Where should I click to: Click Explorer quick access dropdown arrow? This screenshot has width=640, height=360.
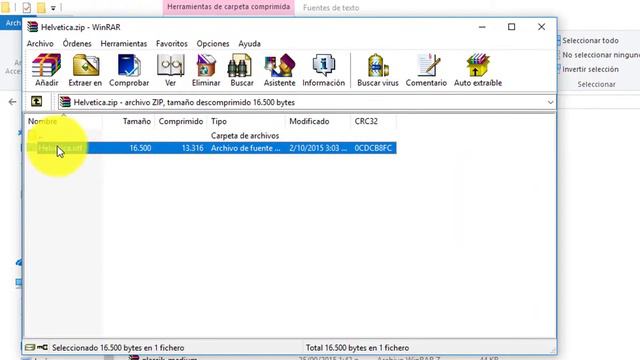click(x=53, y=8)
